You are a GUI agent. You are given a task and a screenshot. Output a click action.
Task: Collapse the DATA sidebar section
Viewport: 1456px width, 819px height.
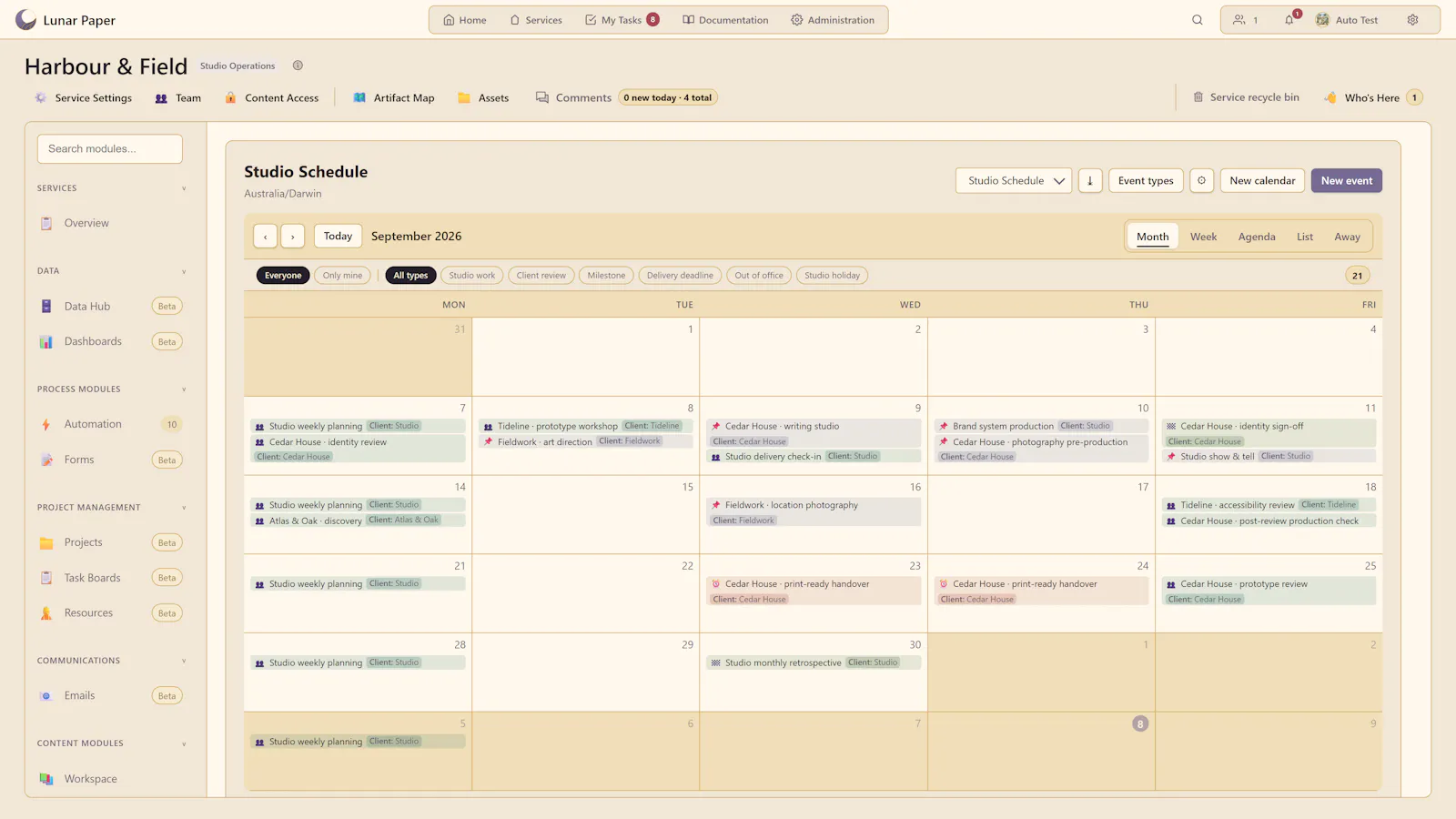point(184,271)
